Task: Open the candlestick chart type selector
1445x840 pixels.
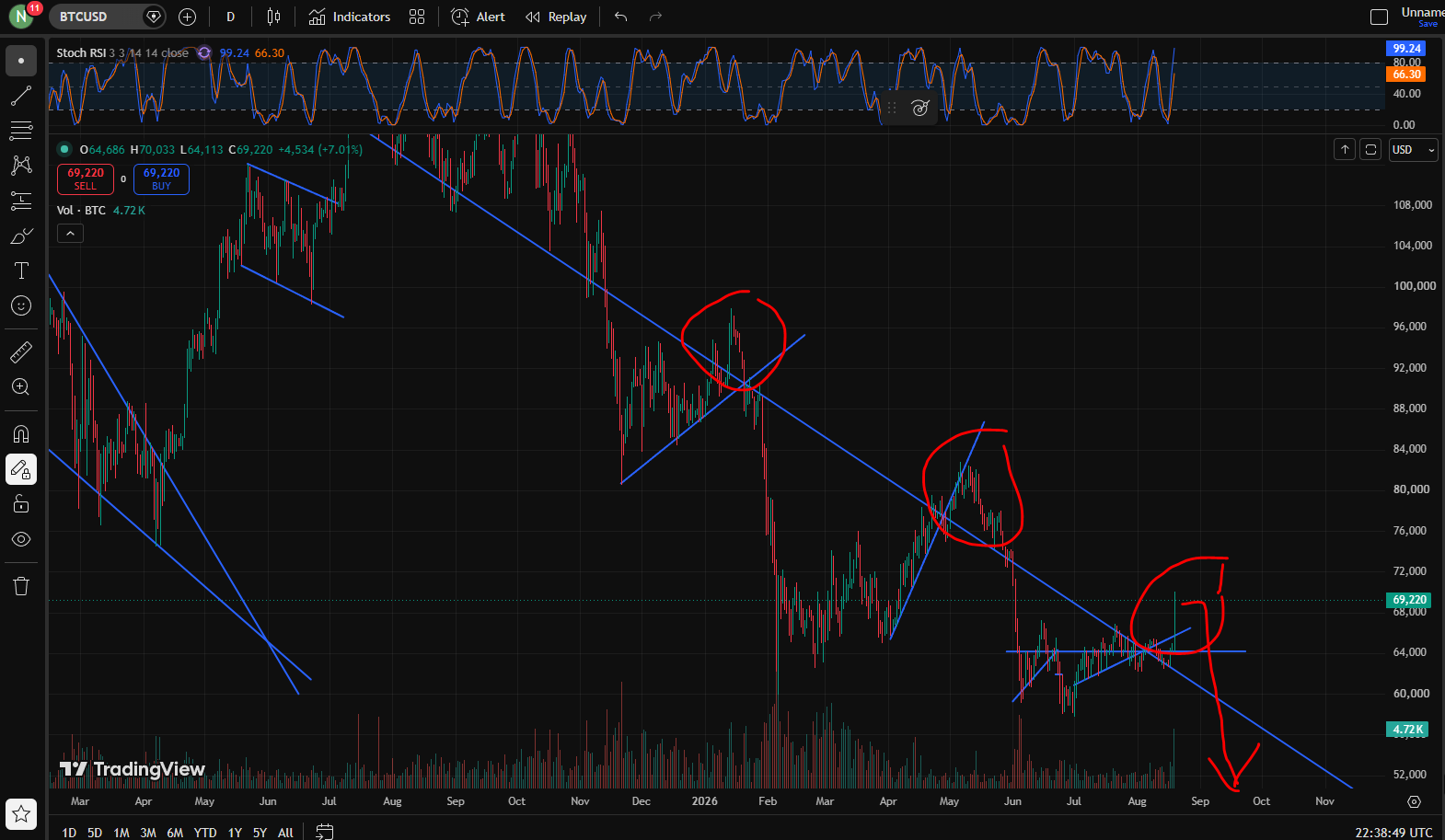Action: click(273, 17)
